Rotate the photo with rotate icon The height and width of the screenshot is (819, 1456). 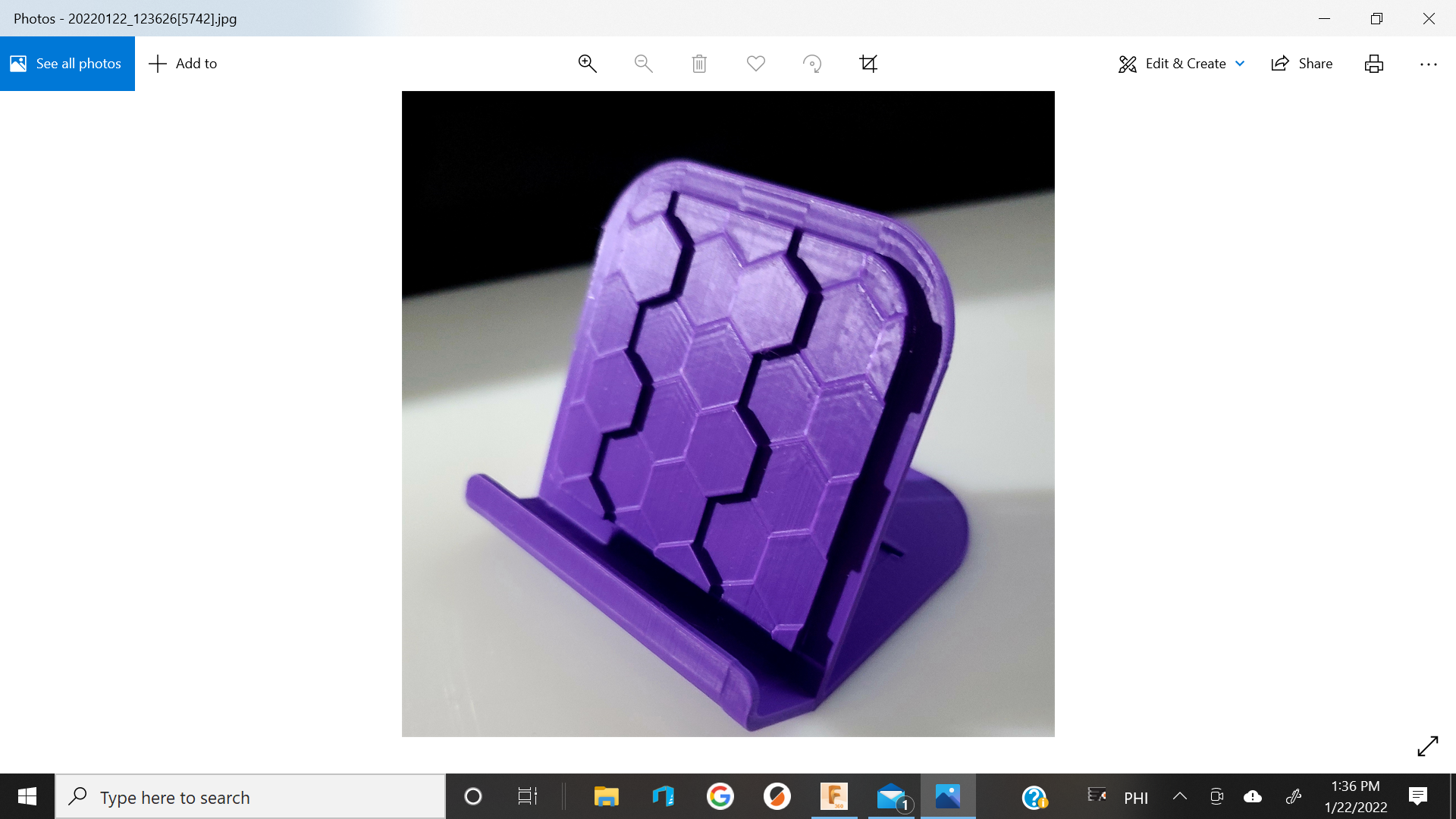pos(812,64)
